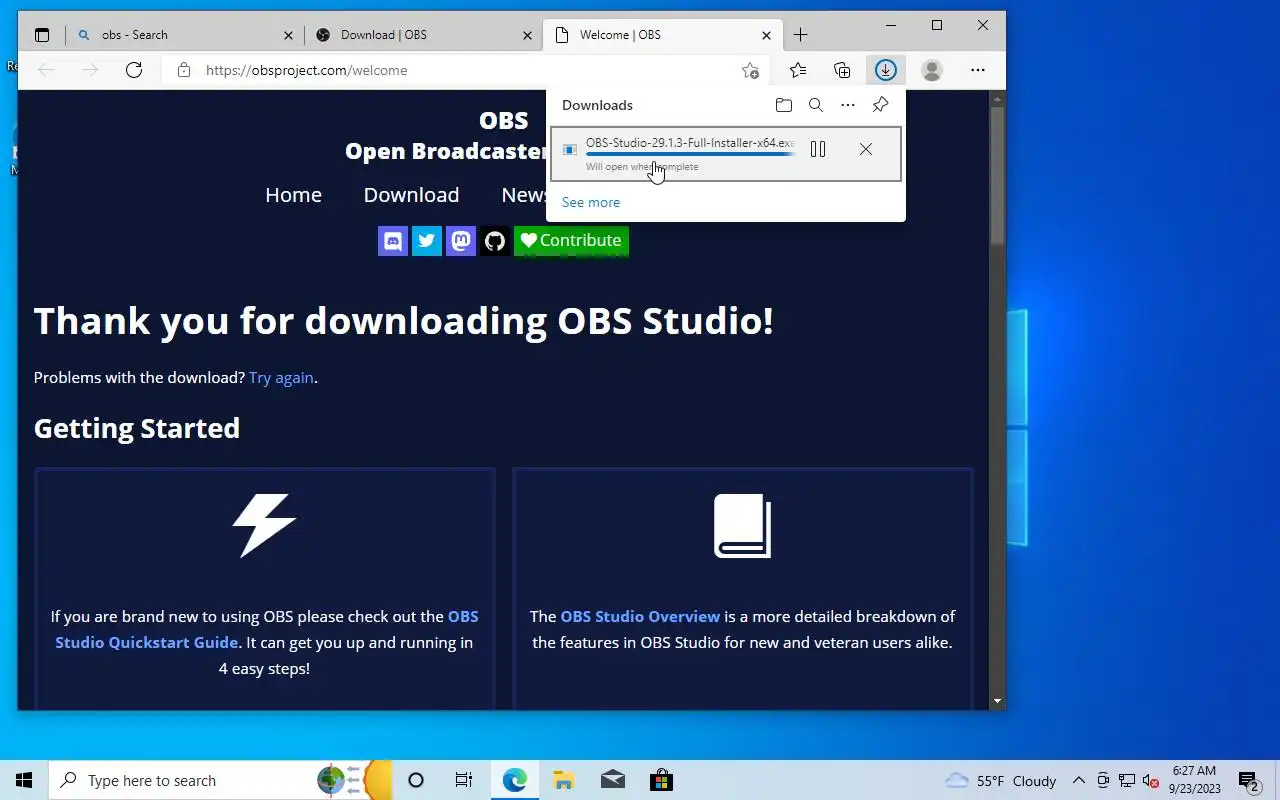Click the address bar URL
Screen dimensions: 1280x800
[x=306, y=70]
